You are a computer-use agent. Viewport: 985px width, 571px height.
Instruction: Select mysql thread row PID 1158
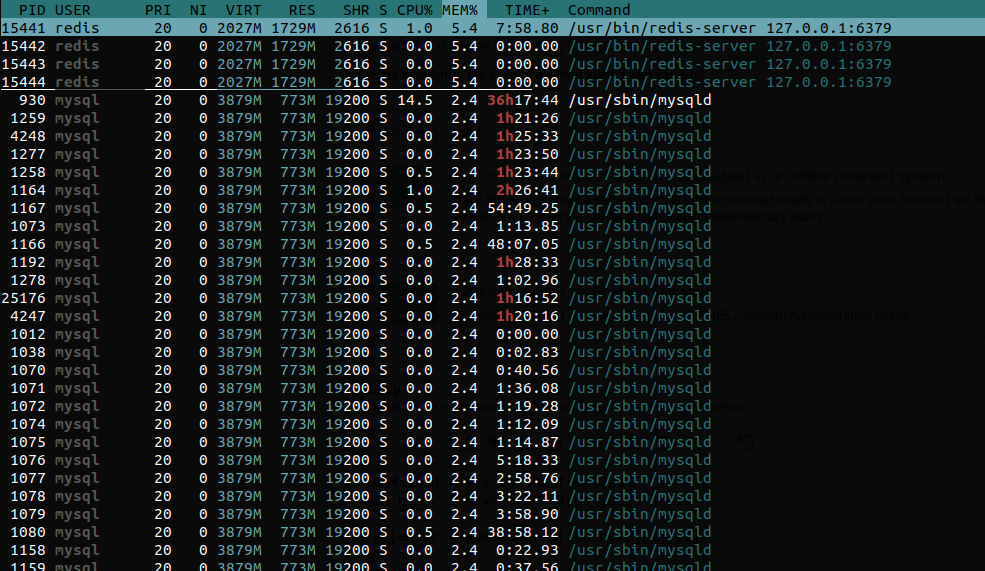click(x=492, y=550)
